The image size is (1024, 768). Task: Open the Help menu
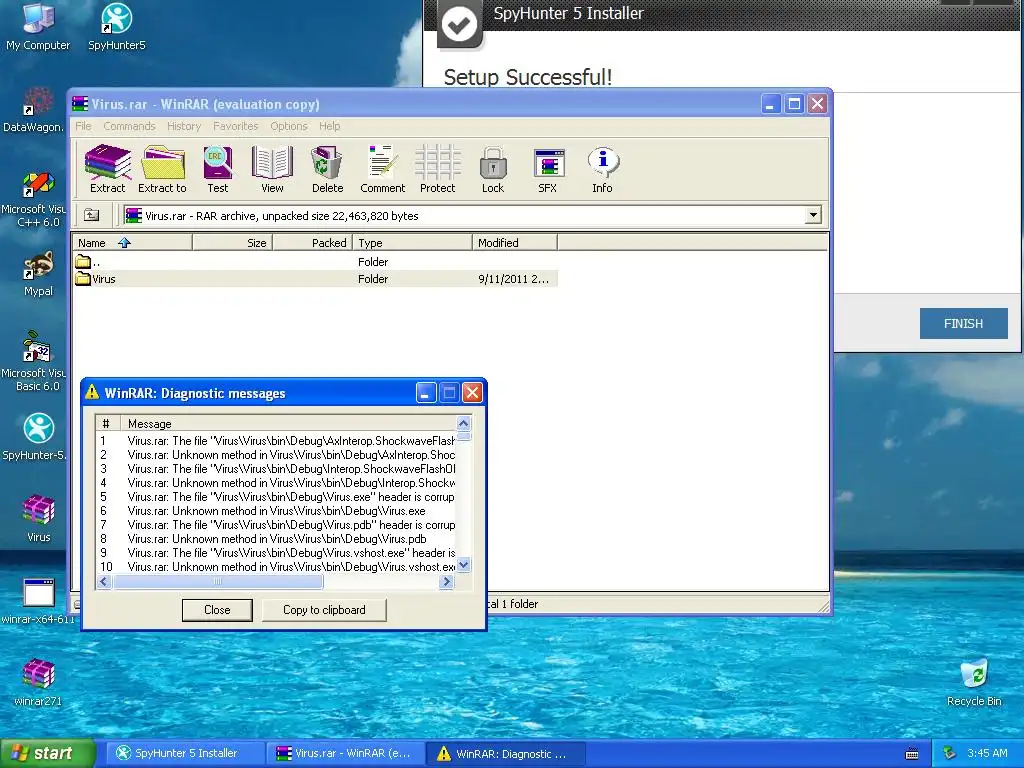point(330,126)
